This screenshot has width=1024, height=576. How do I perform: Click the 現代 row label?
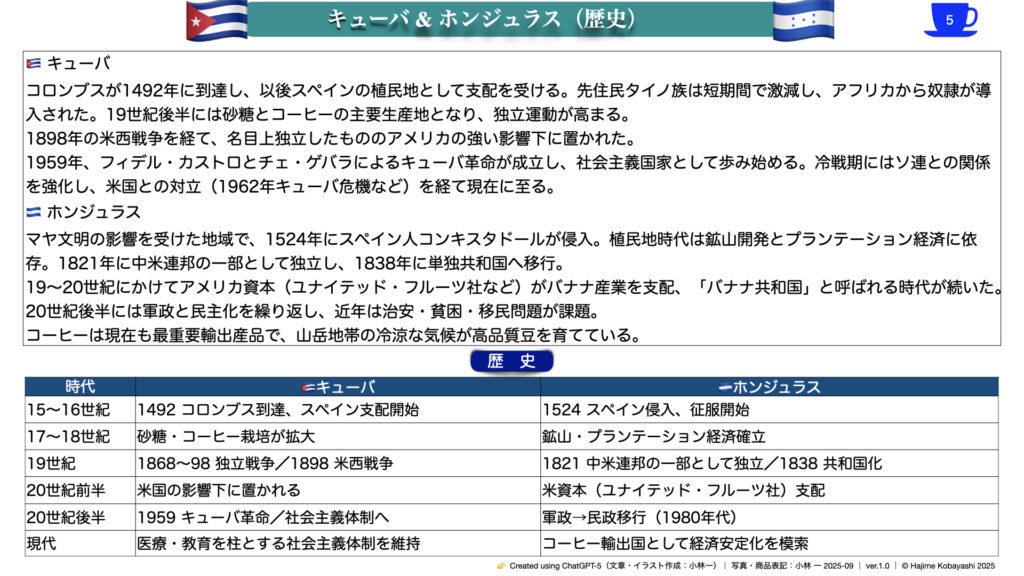43,544
